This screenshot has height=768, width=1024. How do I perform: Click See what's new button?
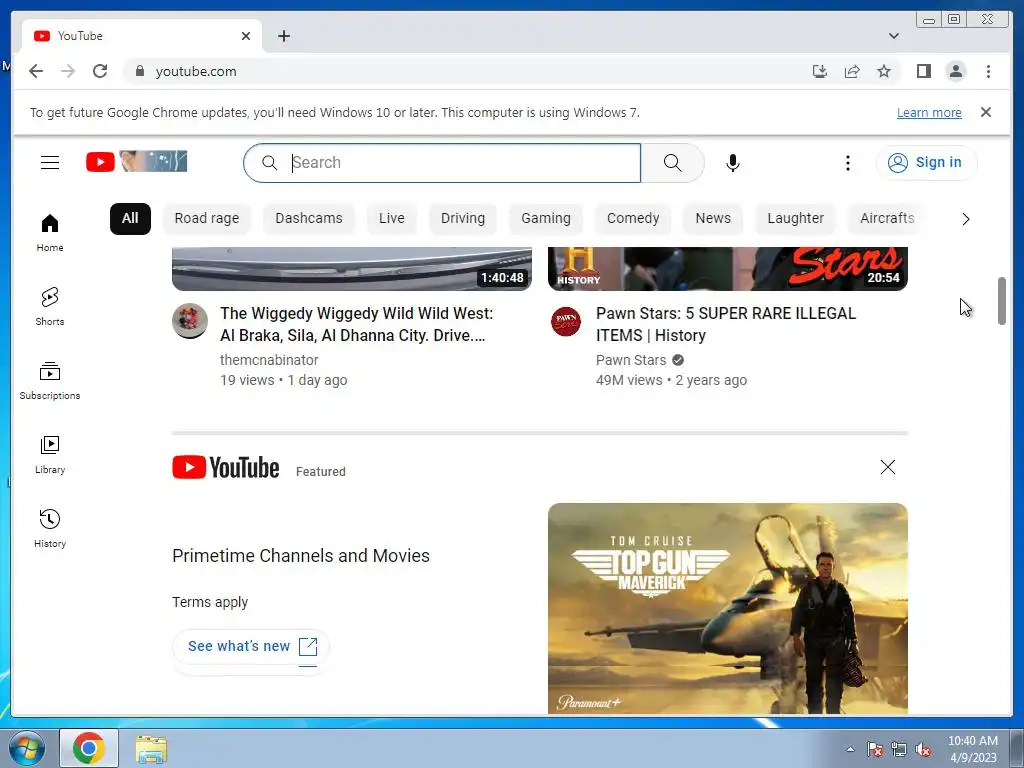251,647
